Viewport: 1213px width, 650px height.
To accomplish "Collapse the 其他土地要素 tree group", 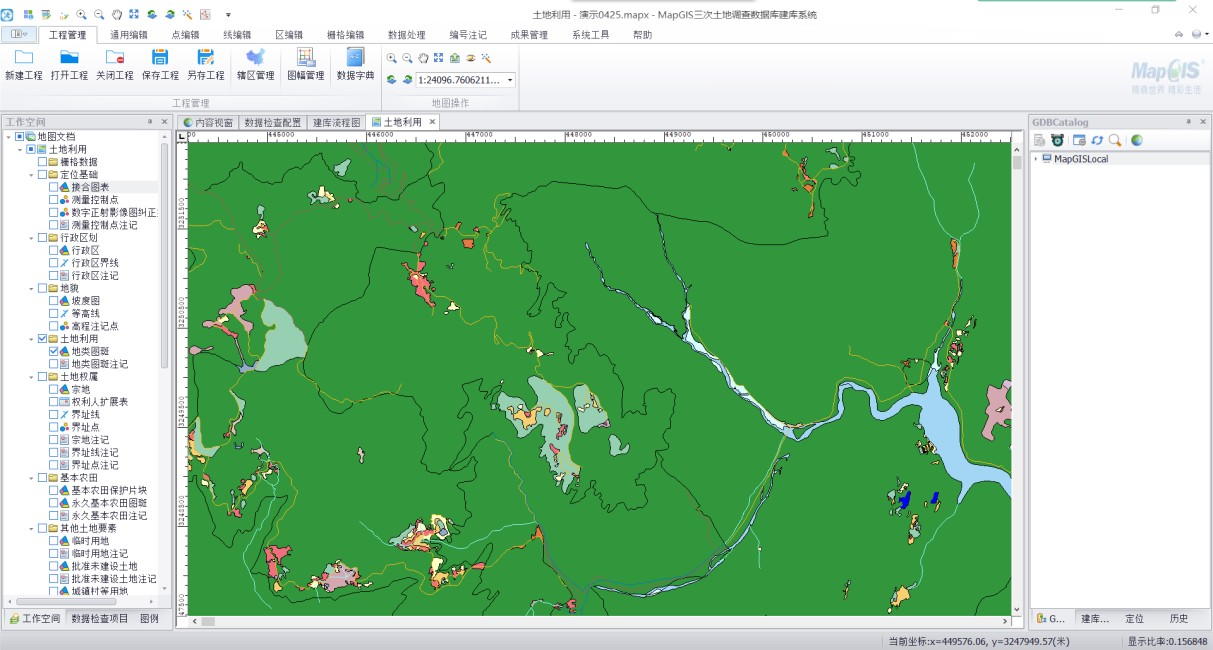I will tap(32, 528).
